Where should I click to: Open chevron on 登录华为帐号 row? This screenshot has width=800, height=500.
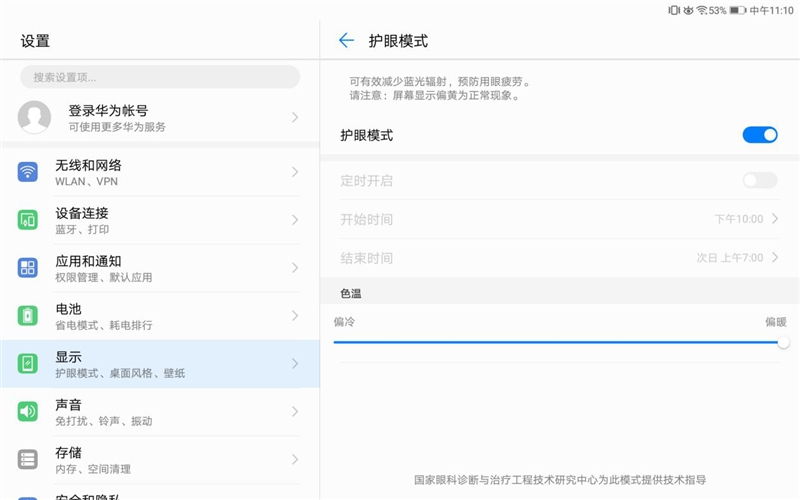click(295, 117)
